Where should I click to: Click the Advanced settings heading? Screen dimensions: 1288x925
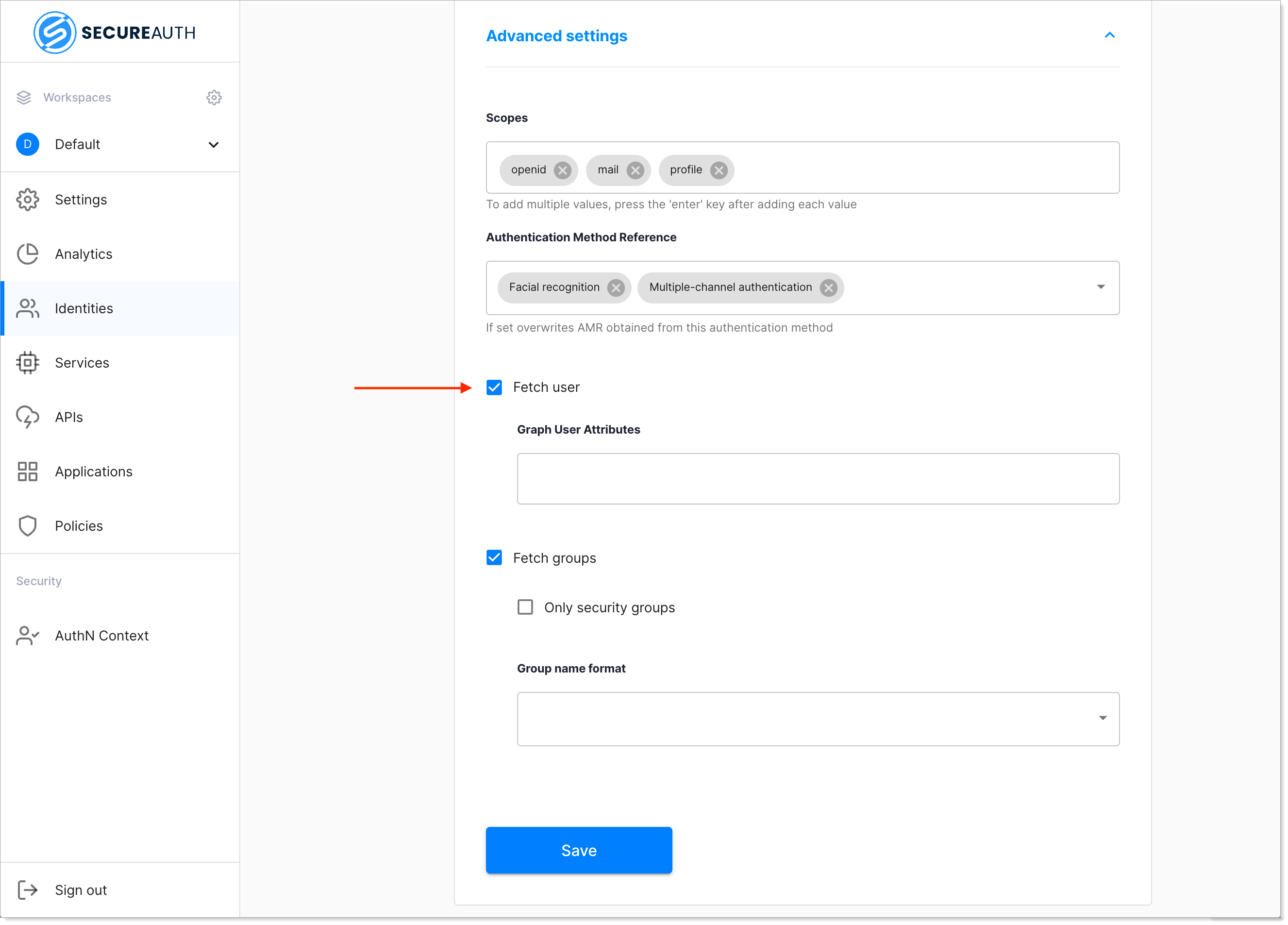[x=556, y=36]
